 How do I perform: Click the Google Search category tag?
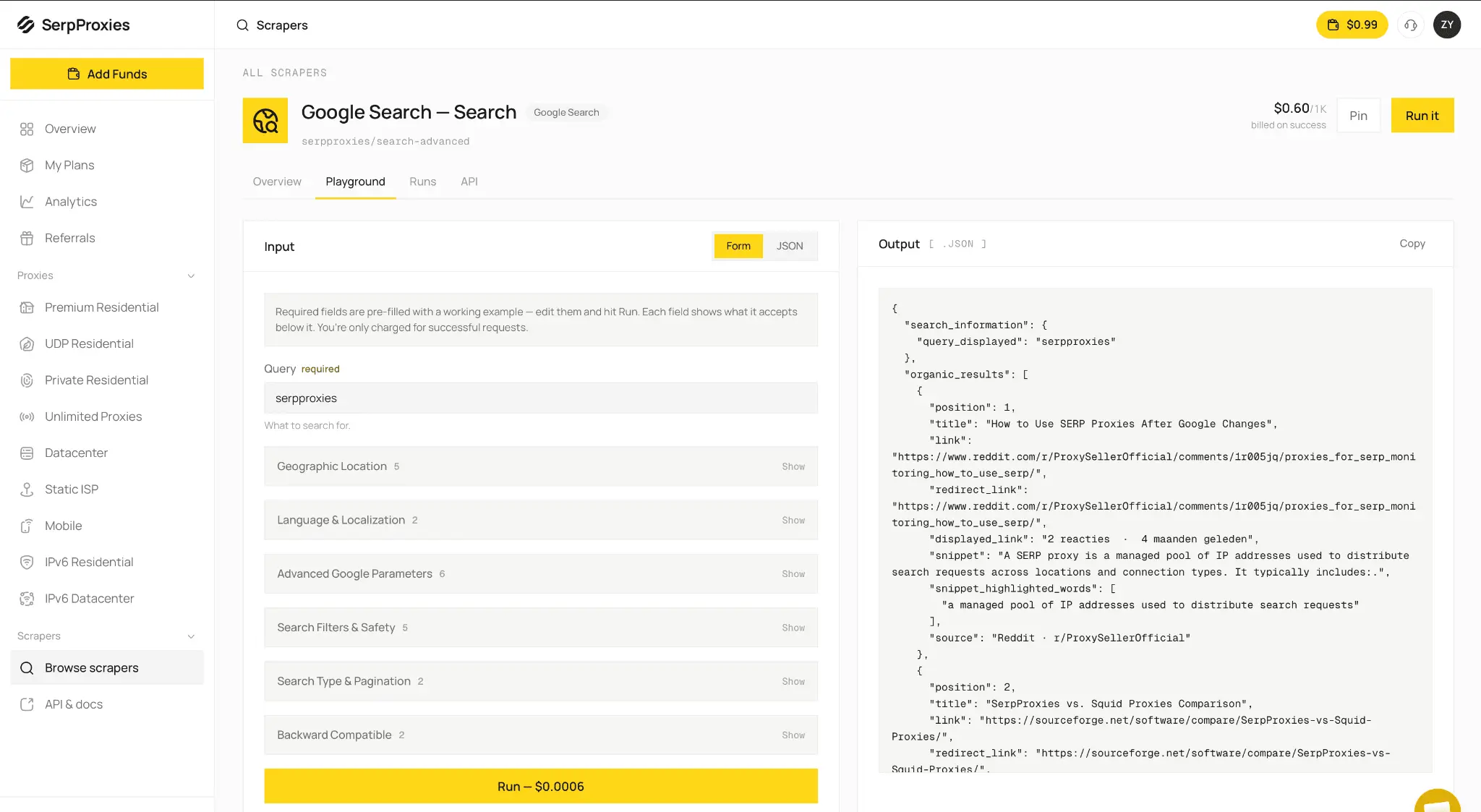tap(566, 112)
